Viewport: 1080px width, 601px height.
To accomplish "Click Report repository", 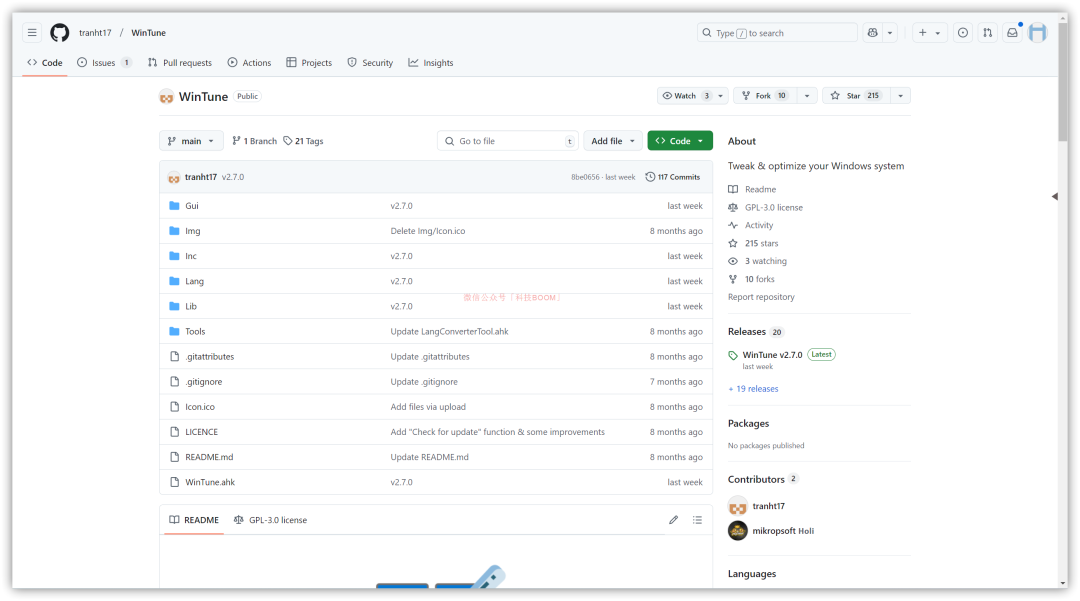I will [x=761, y=297].
